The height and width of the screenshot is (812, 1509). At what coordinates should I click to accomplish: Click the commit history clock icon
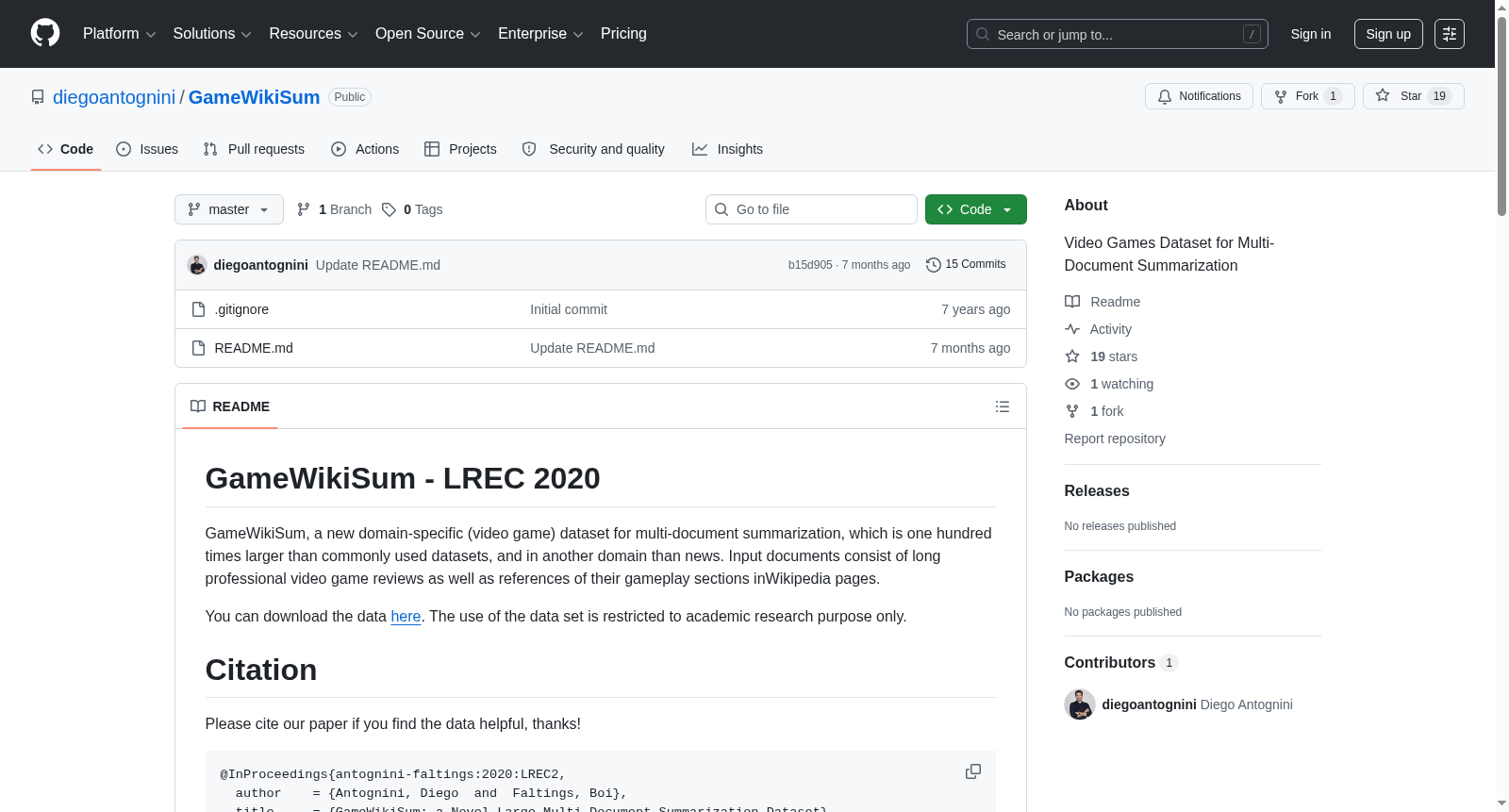(934, 265)
